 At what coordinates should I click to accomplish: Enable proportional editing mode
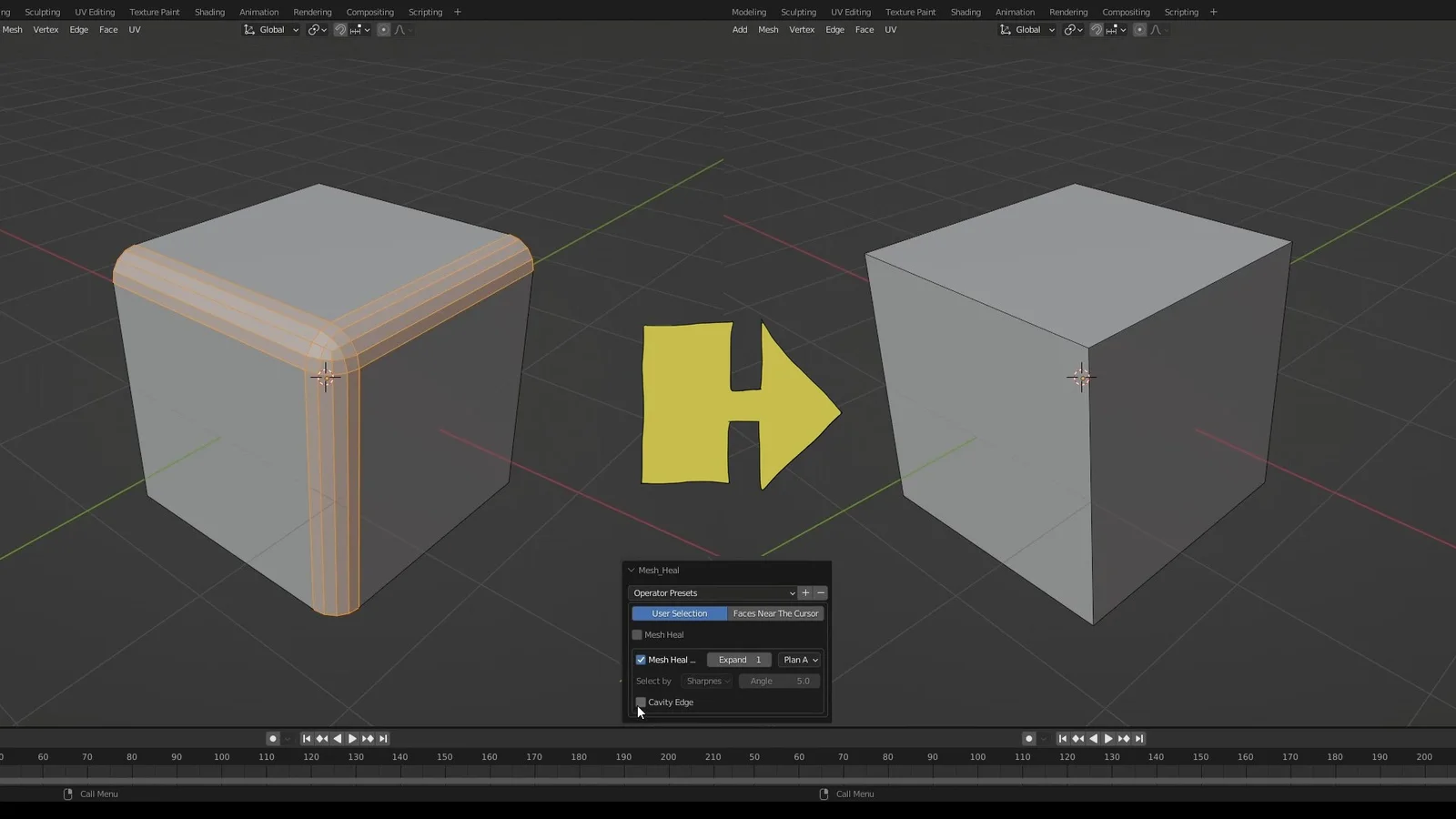point(383,29)
